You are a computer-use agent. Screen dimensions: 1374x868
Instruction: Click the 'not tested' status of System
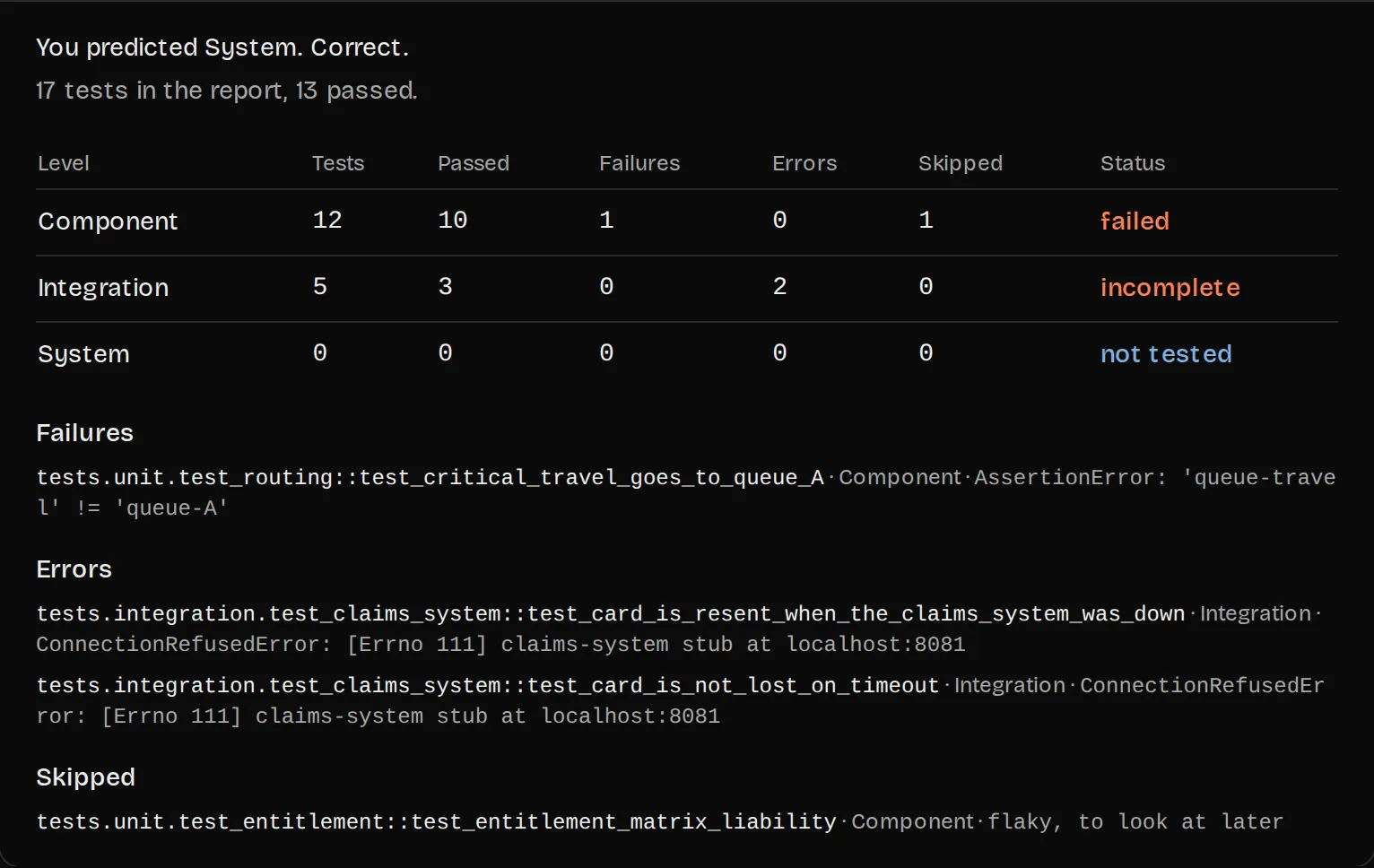[x=1166, y=354]
